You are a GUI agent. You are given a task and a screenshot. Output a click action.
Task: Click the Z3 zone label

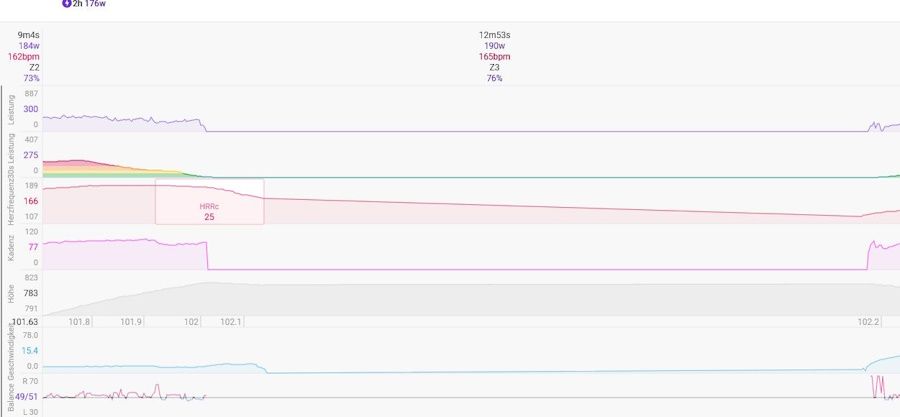point(494,68)
